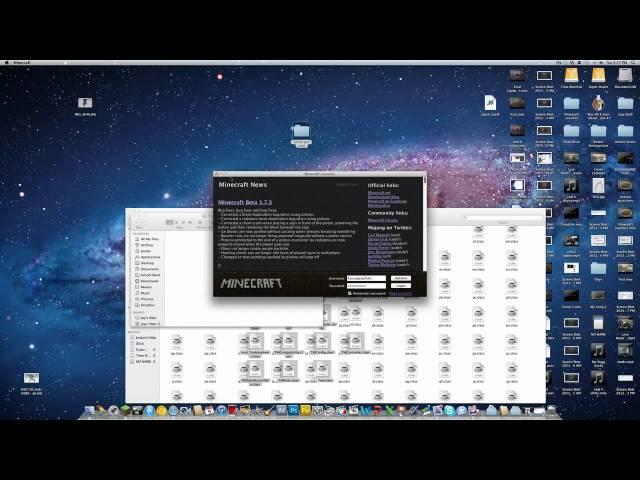Select Music in Finder sidebar
This screenshot has height=480, width=640.
142,293
